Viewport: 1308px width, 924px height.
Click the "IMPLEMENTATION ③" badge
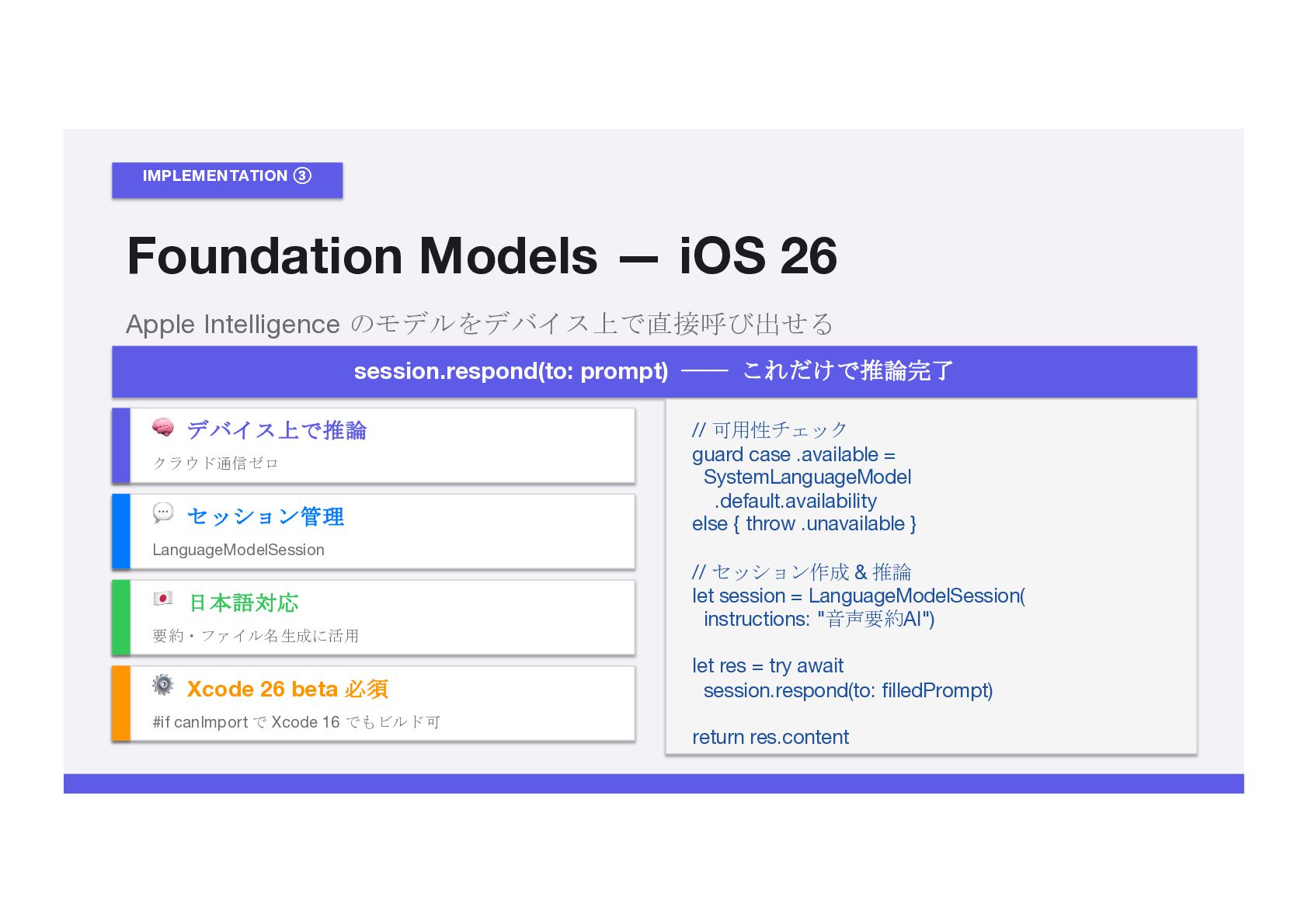(x=227, y=180)
